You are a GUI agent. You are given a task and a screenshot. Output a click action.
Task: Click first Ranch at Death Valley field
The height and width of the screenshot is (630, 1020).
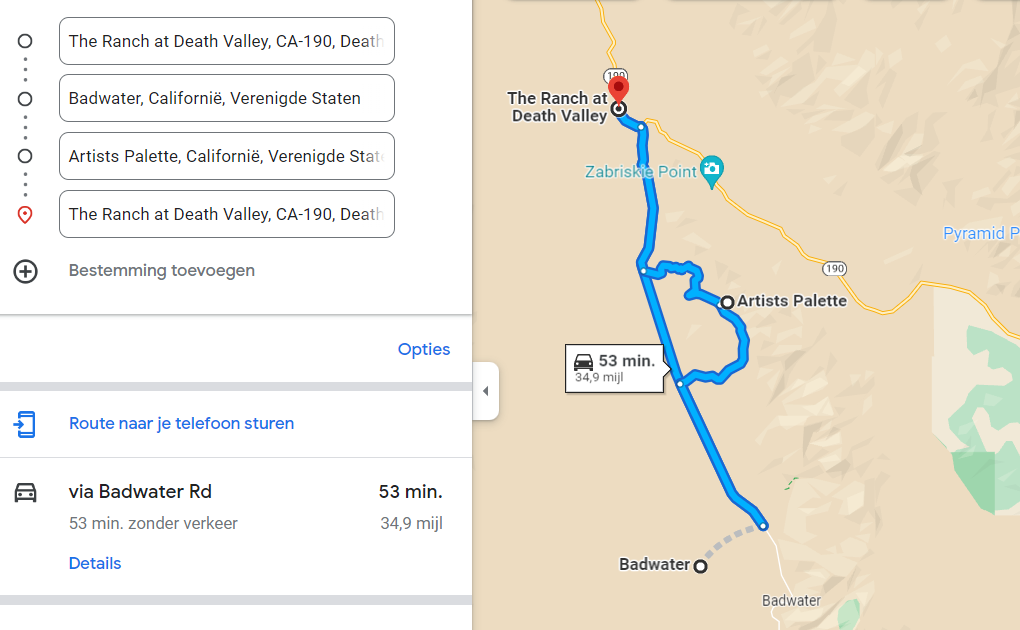pos(227,41)
